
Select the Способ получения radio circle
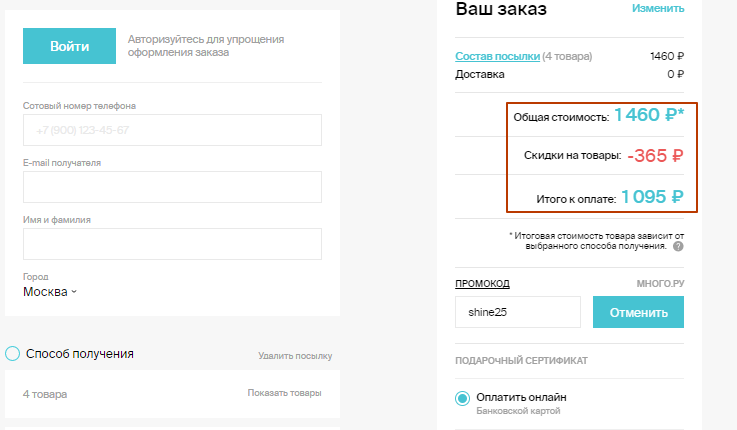tap(12, 354)
